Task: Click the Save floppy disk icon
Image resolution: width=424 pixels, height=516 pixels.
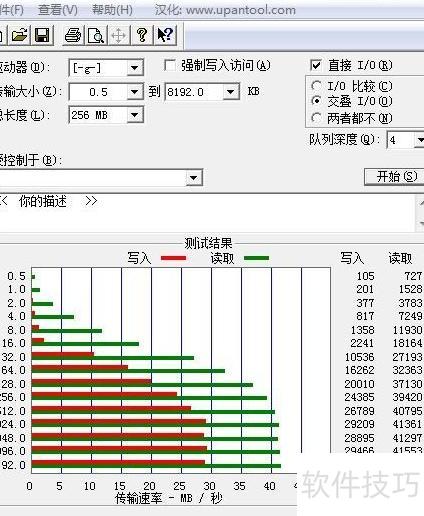Action: [42, 35]
